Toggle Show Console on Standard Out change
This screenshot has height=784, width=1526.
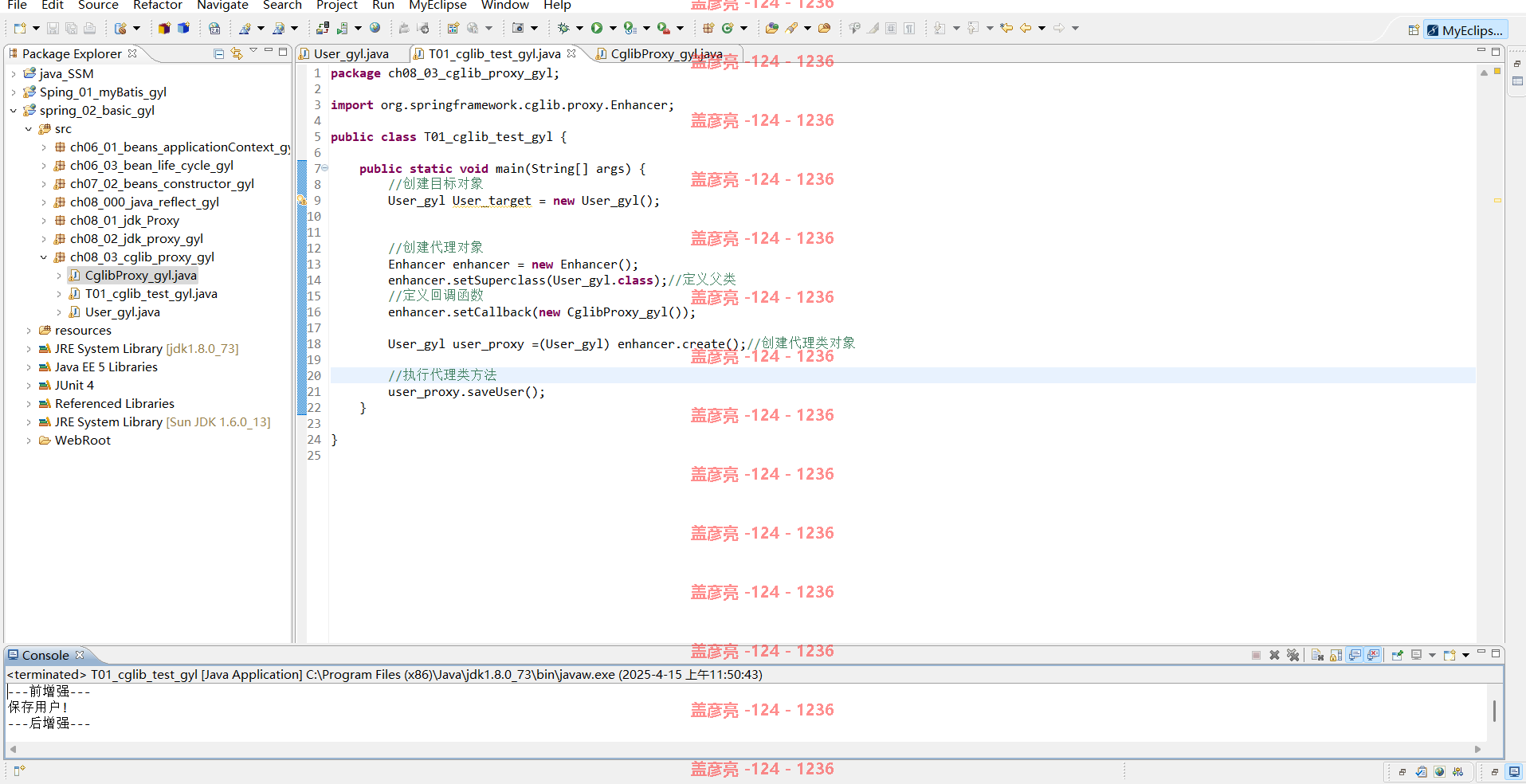point(1355,655)
